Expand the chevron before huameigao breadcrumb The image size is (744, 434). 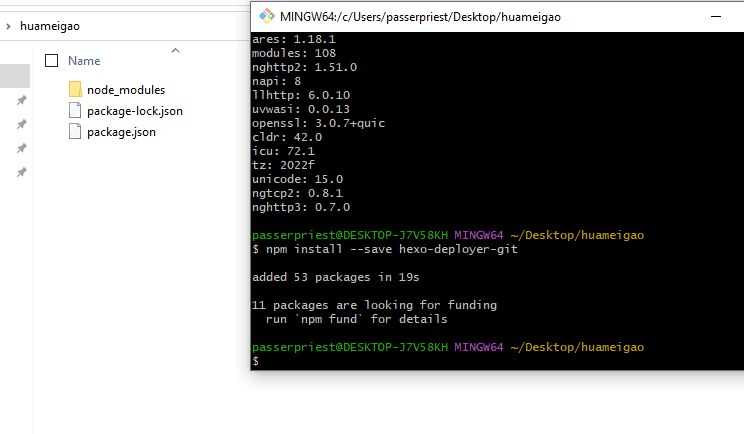tap(9, 27)
